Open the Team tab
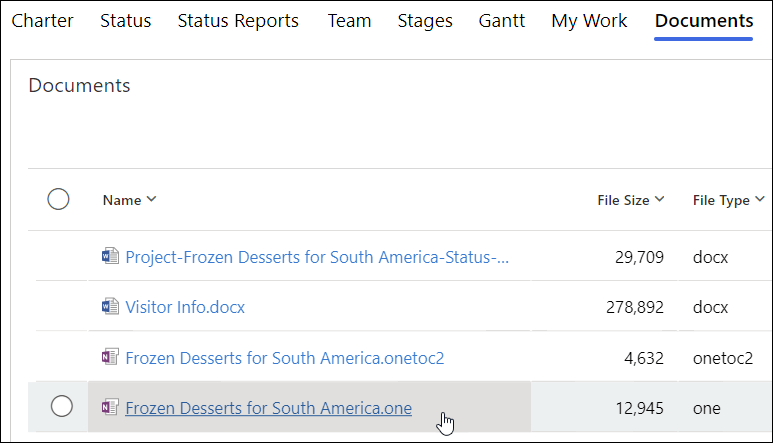 [349, 21]
